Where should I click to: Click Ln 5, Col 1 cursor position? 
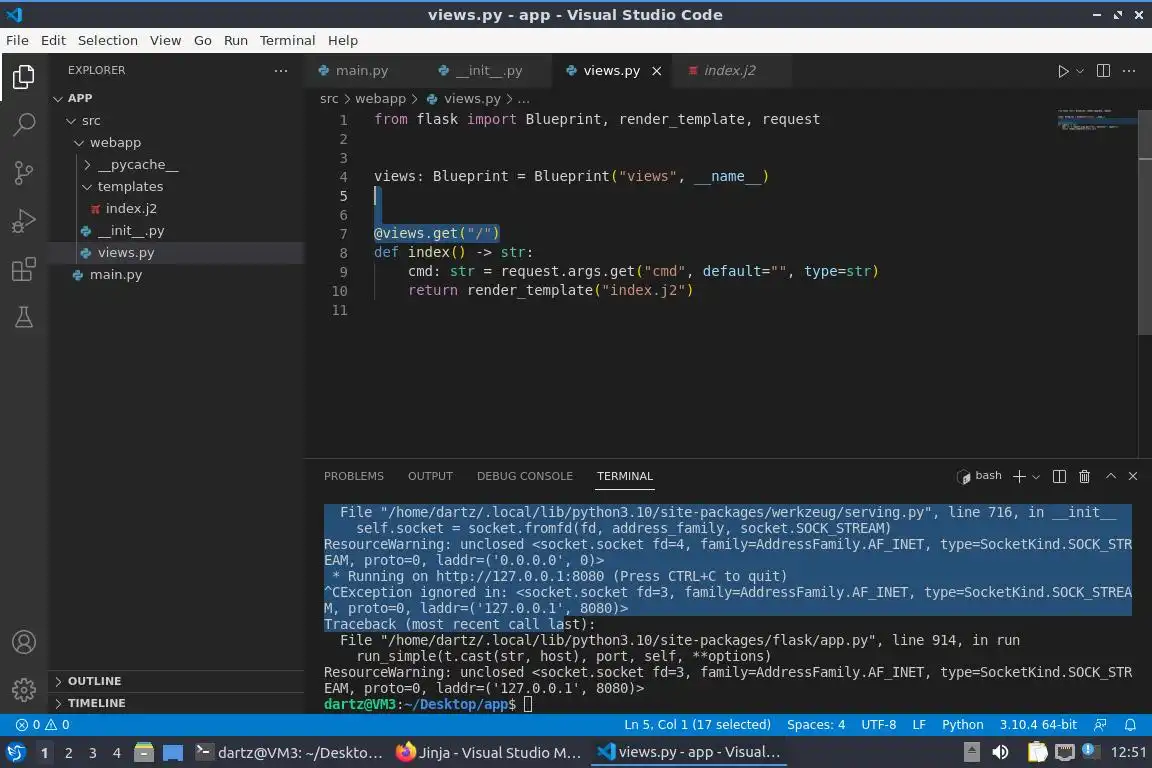tap(697, 725)
